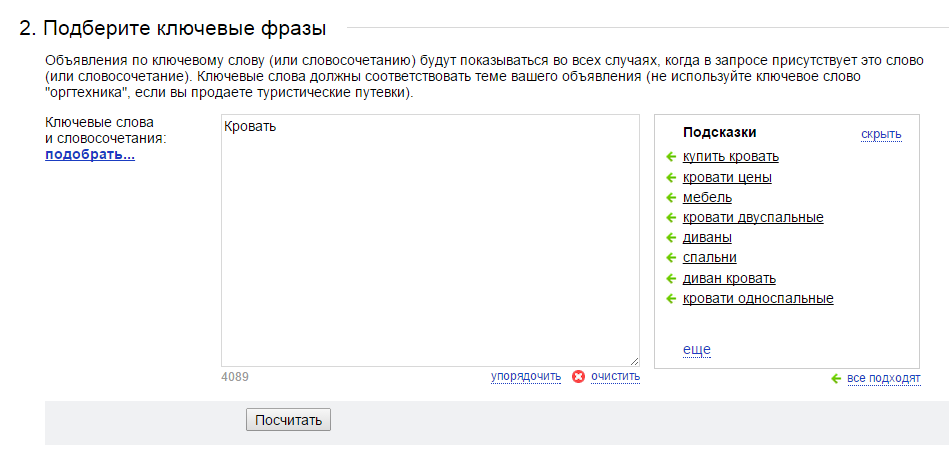Click the keywords text area with "Кровать"

(430, 240)
